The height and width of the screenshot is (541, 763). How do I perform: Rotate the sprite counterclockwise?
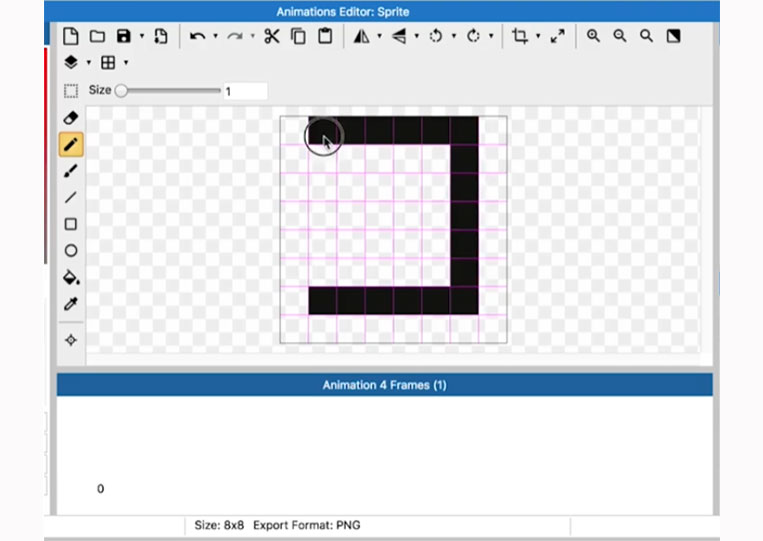[436, 36]
